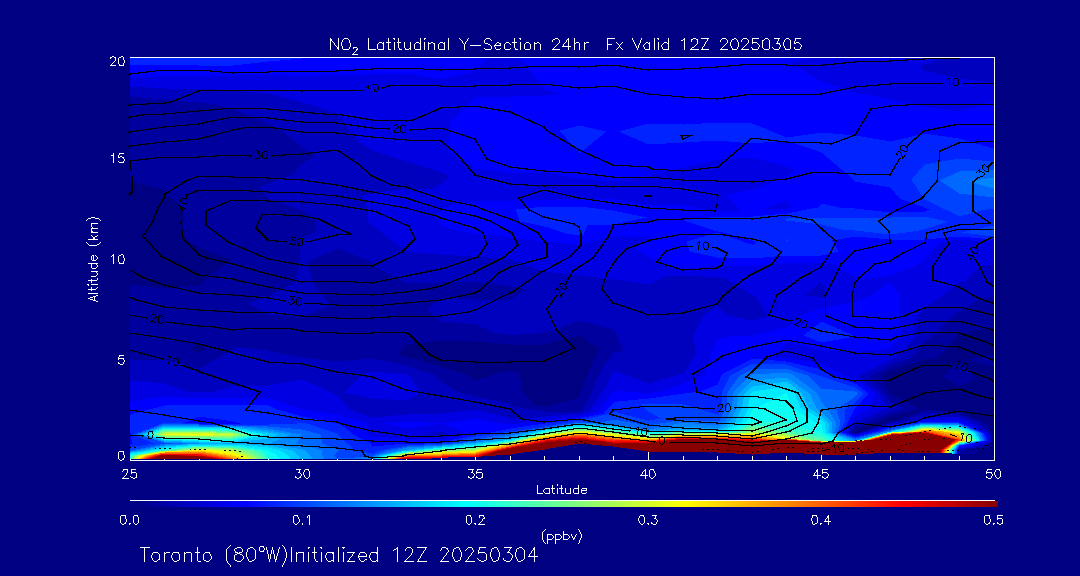Click latitude axis tick label 30
This screenshot has width=1080, height=576.
302,473
